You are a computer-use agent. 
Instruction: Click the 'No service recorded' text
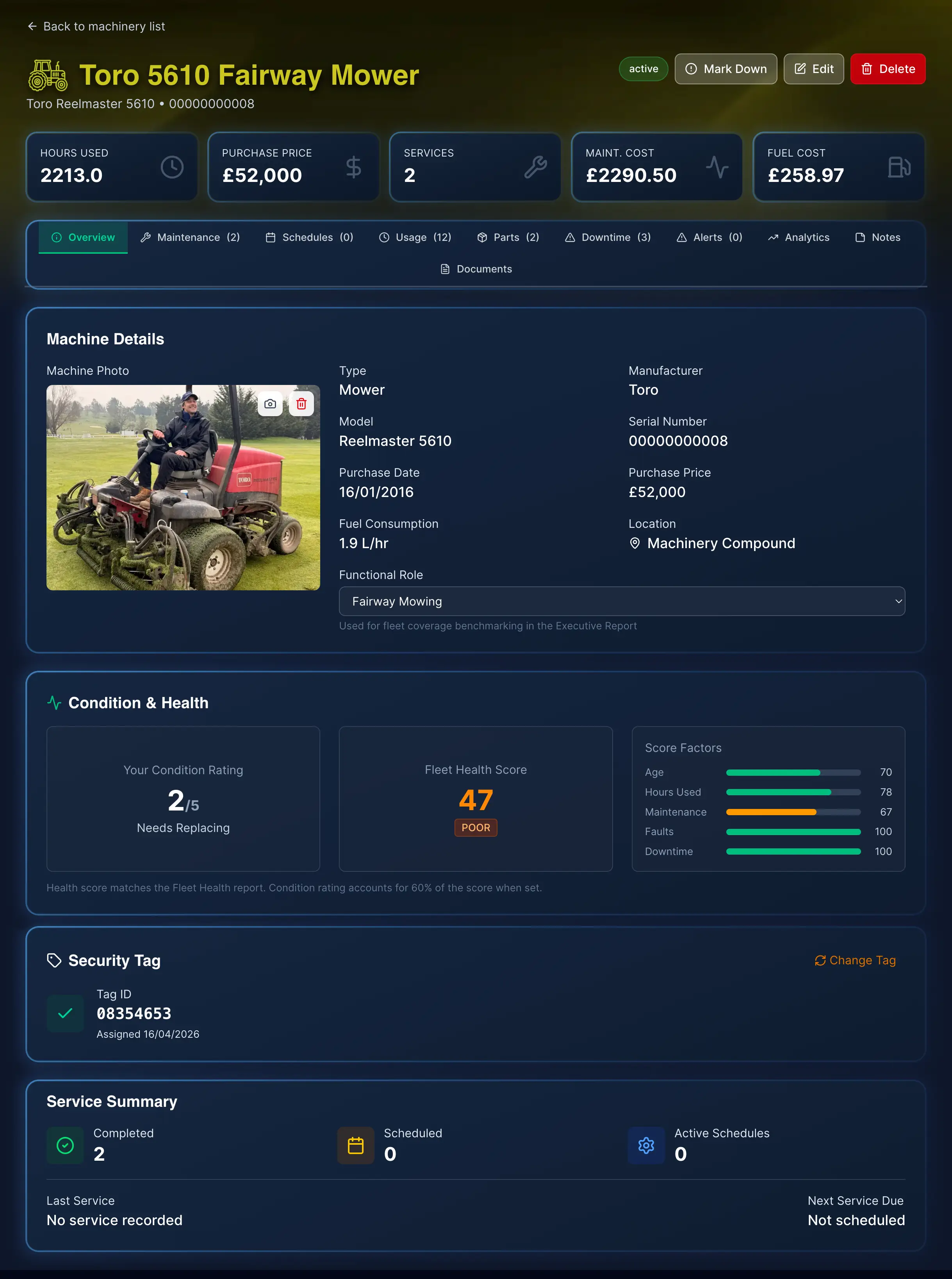point(115,1220)
